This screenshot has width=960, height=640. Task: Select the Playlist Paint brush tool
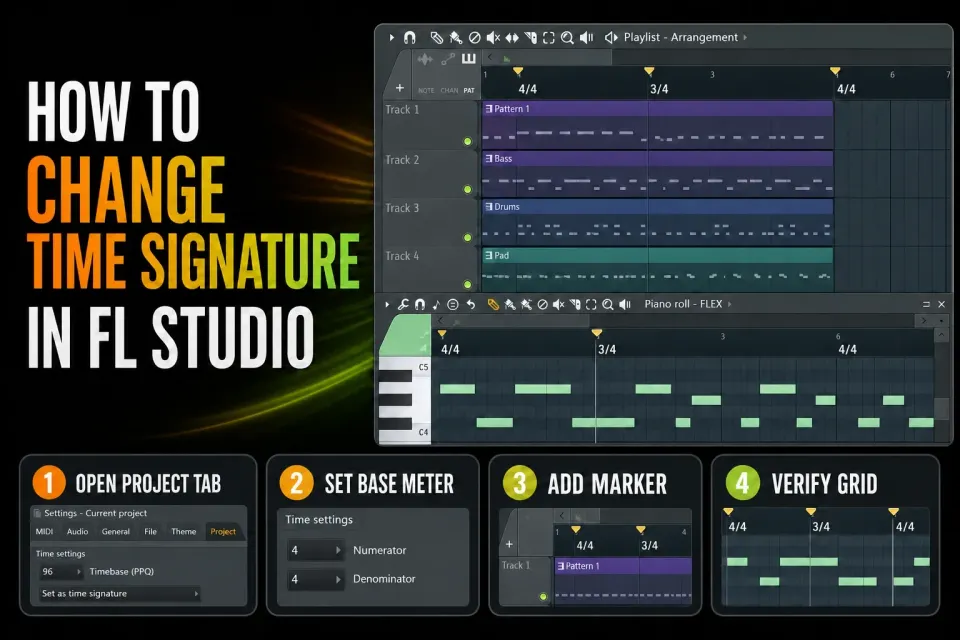456,37
